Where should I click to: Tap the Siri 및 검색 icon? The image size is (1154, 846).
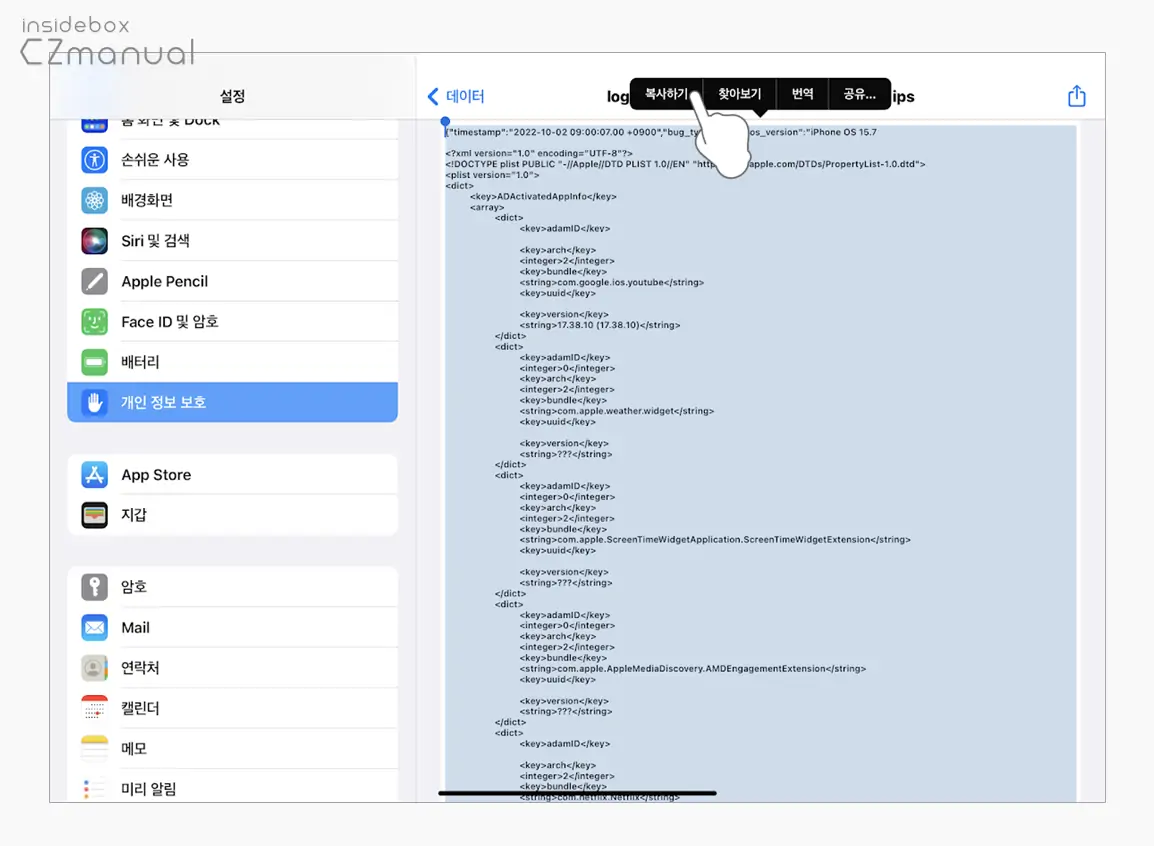94,241
